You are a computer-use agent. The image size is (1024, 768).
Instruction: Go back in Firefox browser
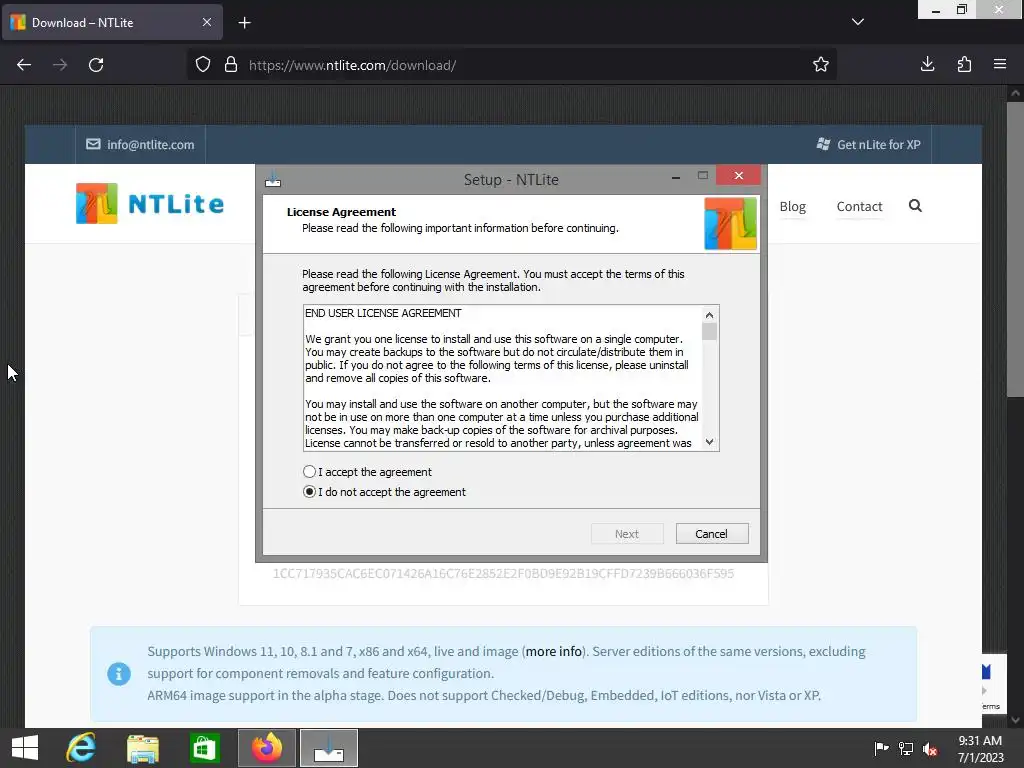point(24,65)
